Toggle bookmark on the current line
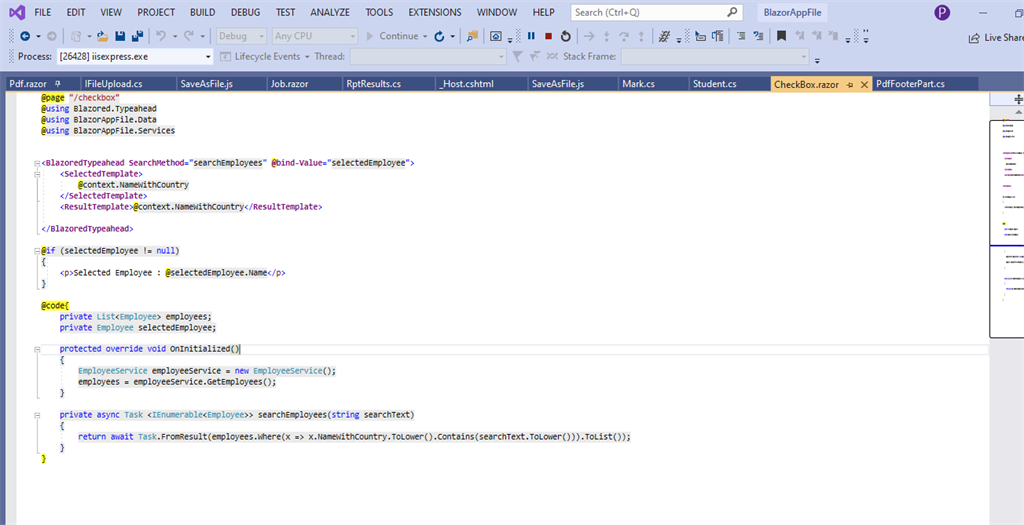Viewport: 1024px width, 525px height. tap(782, 36)
